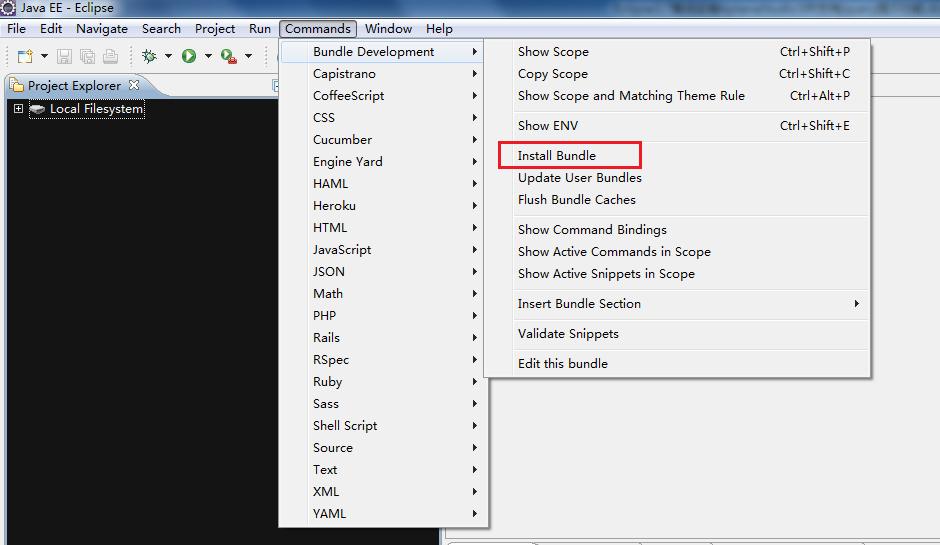The height and width of the screenshot is (545, 940).
Task: Select Bundle Development in Commands menu
Action: (383, 52)
